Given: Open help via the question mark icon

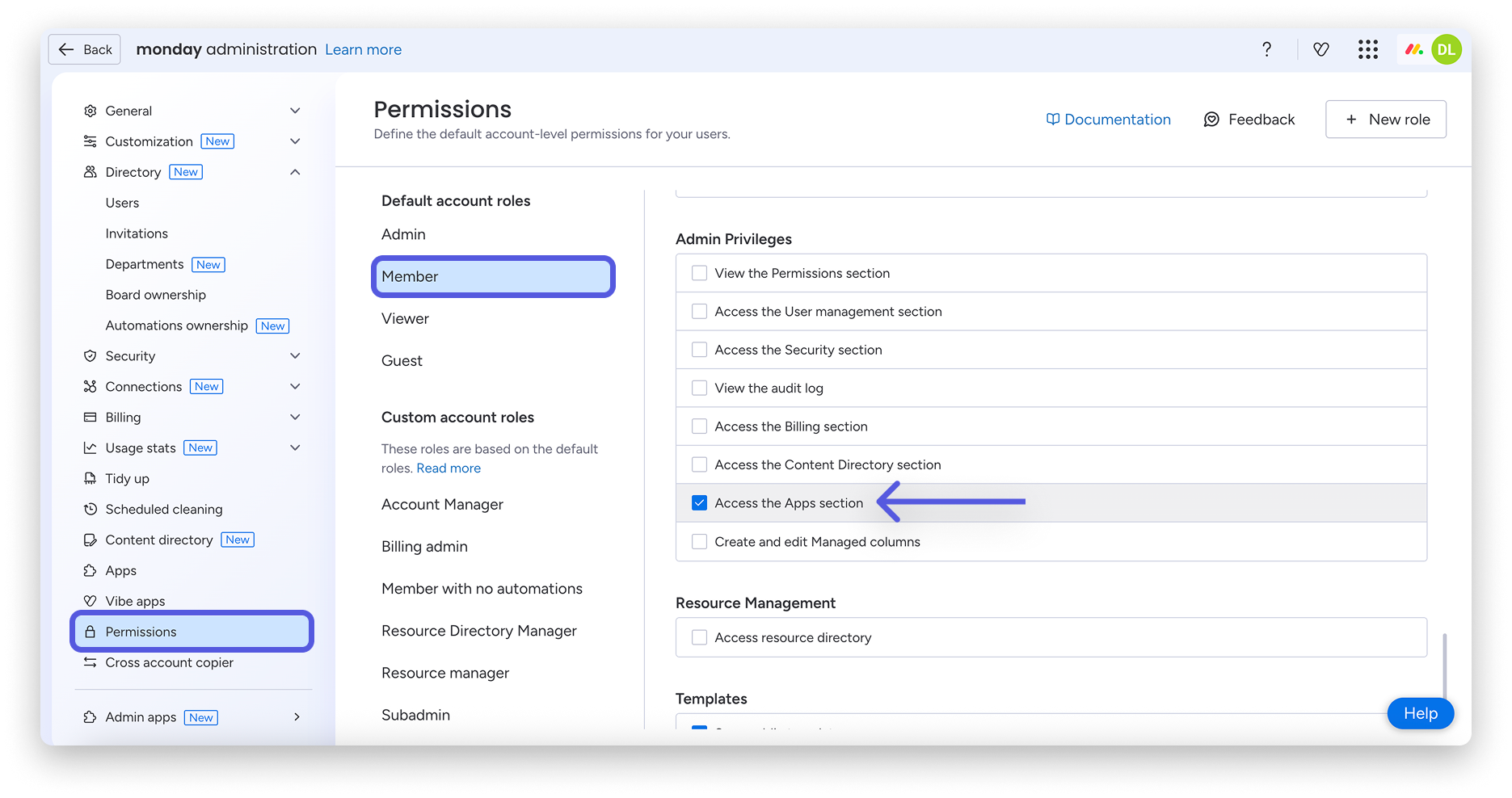Looking at the screenshot, I should 1267,49.
